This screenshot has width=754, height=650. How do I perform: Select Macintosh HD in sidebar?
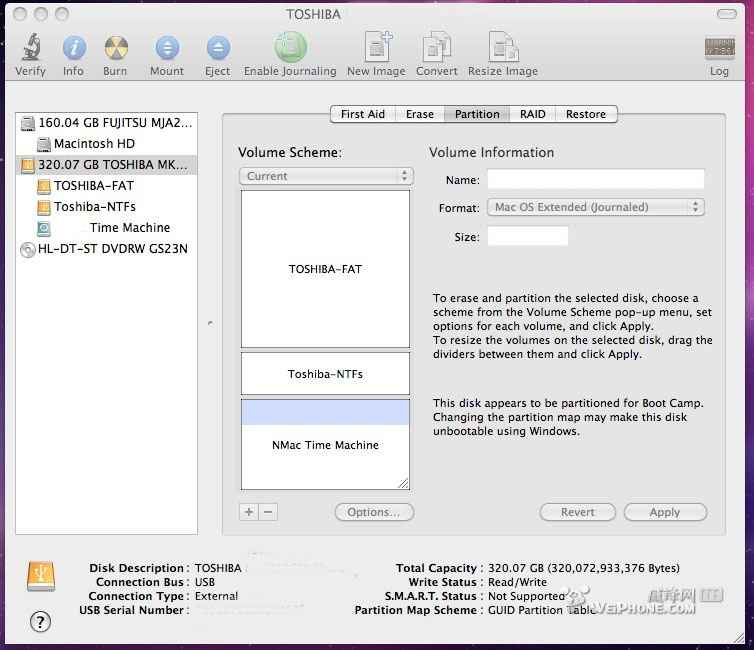94,143
